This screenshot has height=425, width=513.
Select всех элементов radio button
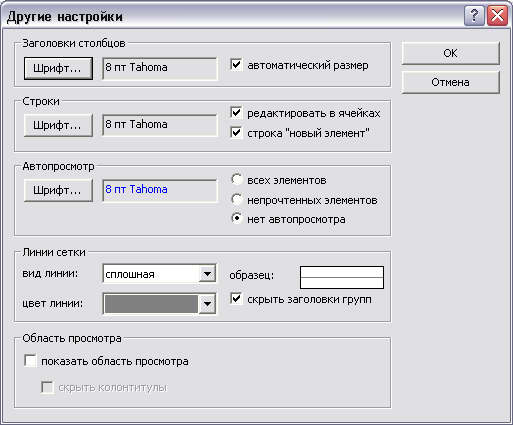point(237,179)
